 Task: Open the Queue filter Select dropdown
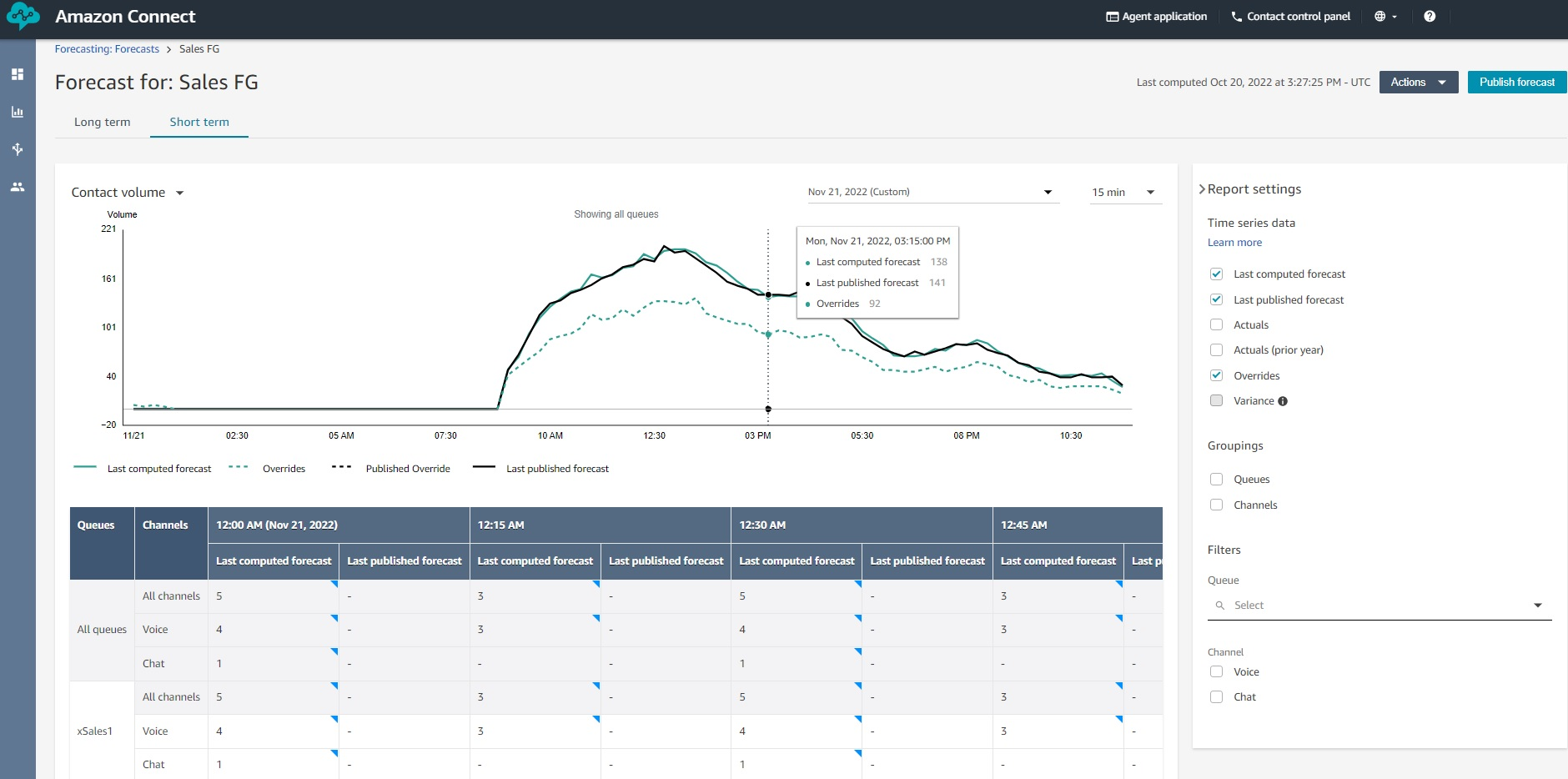click(x=1380, y=606)
